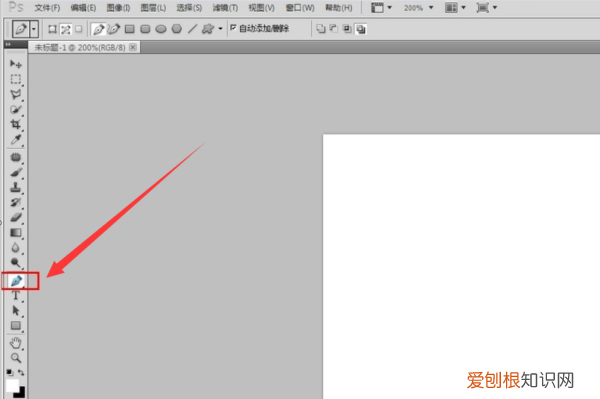Click the background color swatch

[21, 393]
